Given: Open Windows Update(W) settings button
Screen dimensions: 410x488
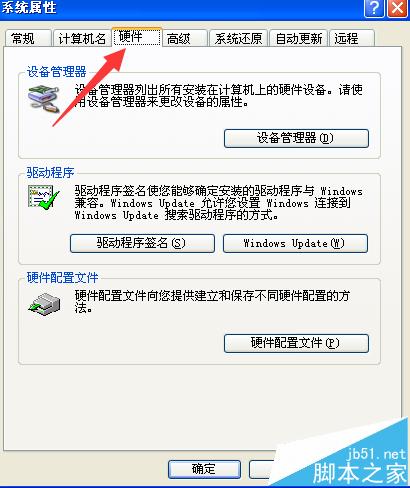Looking at the screenshot, I should (295, 243).
